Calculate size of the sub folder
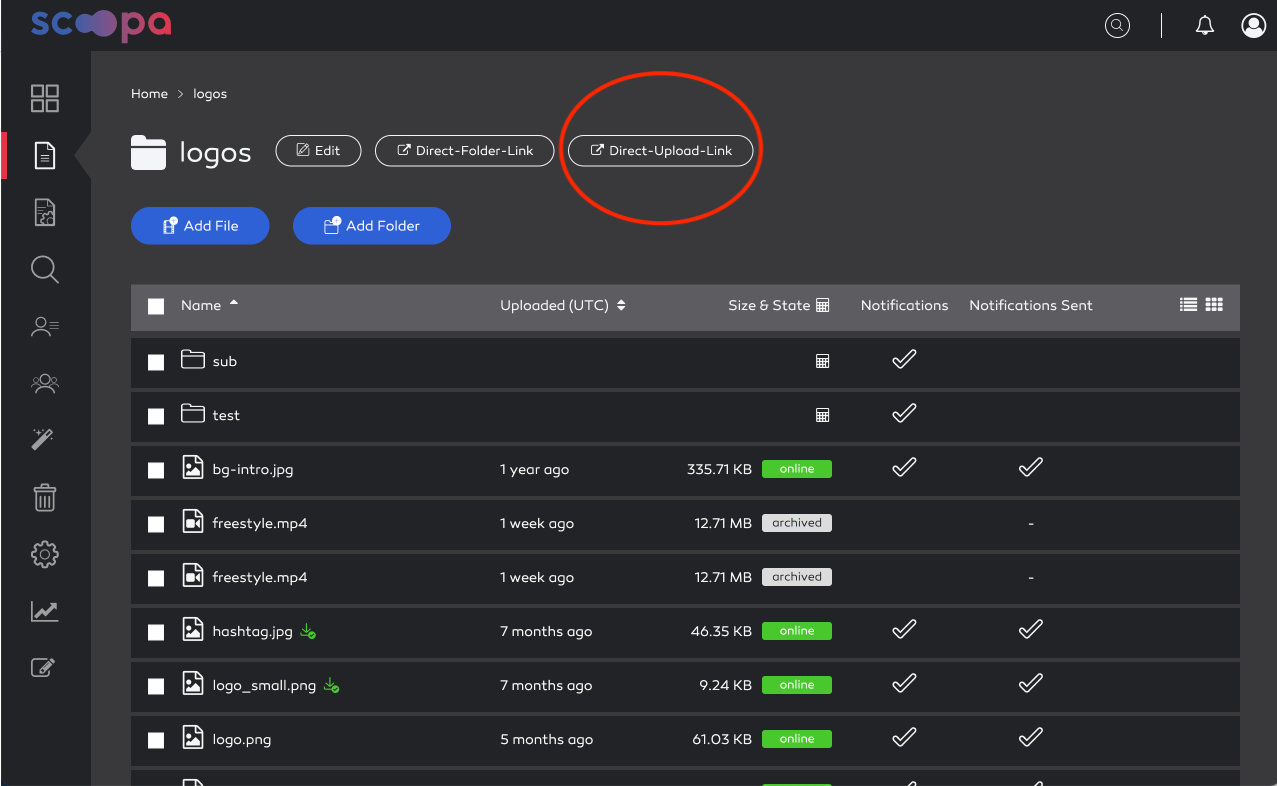The height and width of the screenshot is (786, 1277). 823,361
